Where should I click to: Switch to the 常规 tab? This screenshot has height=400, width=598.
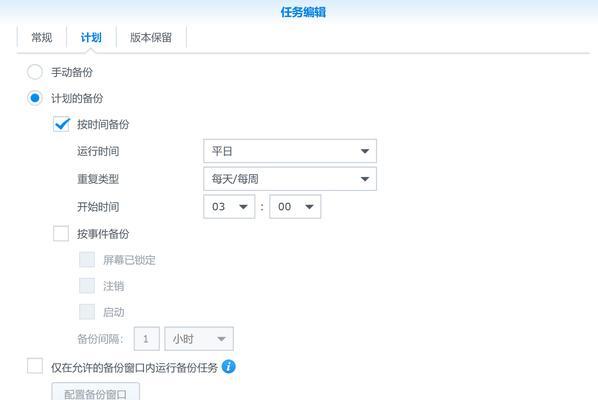click(42, 37)
